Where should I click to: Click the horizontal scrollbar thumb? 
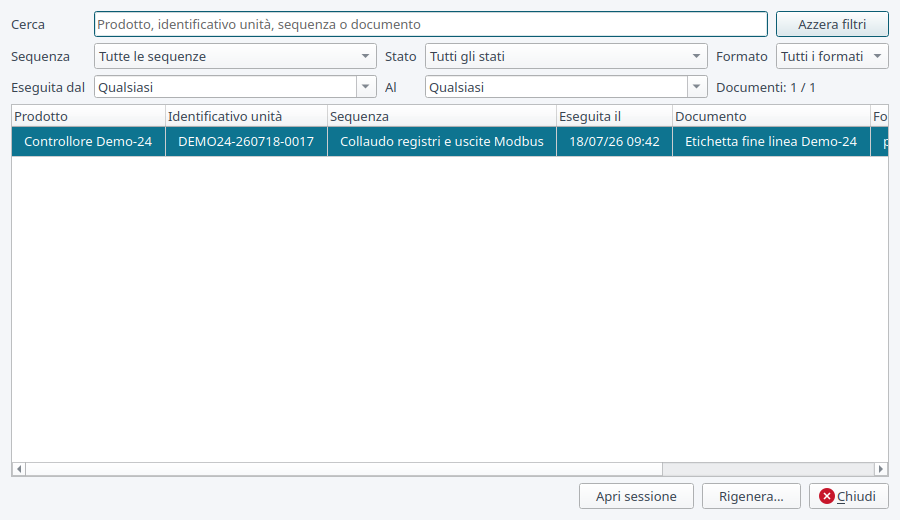click(x=344, y=469)
